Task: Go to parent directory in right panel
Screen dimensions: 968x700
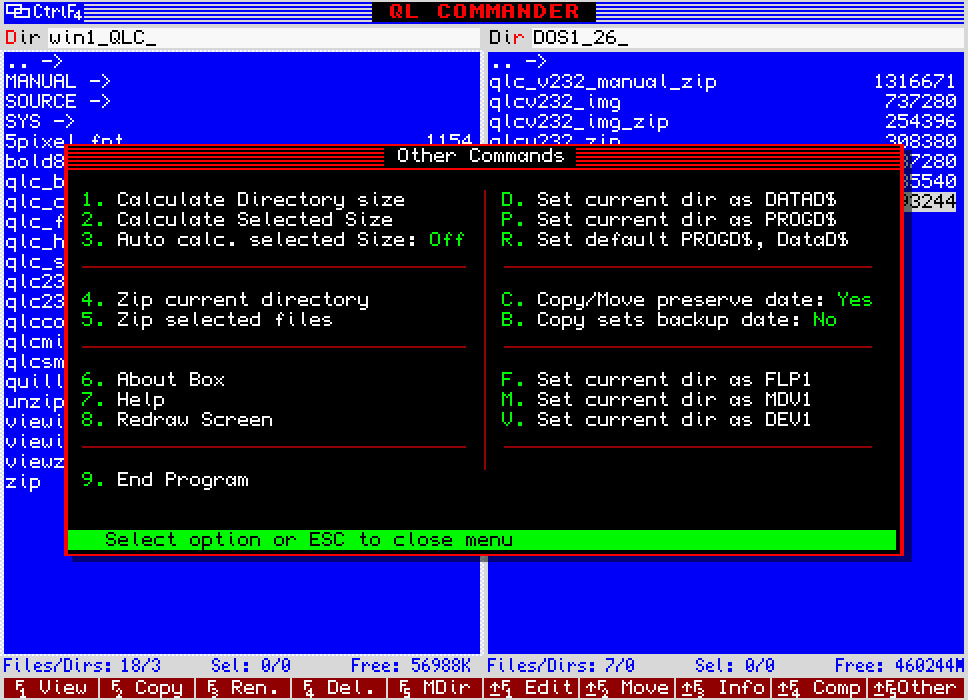Action: click(x=518, y=61)
